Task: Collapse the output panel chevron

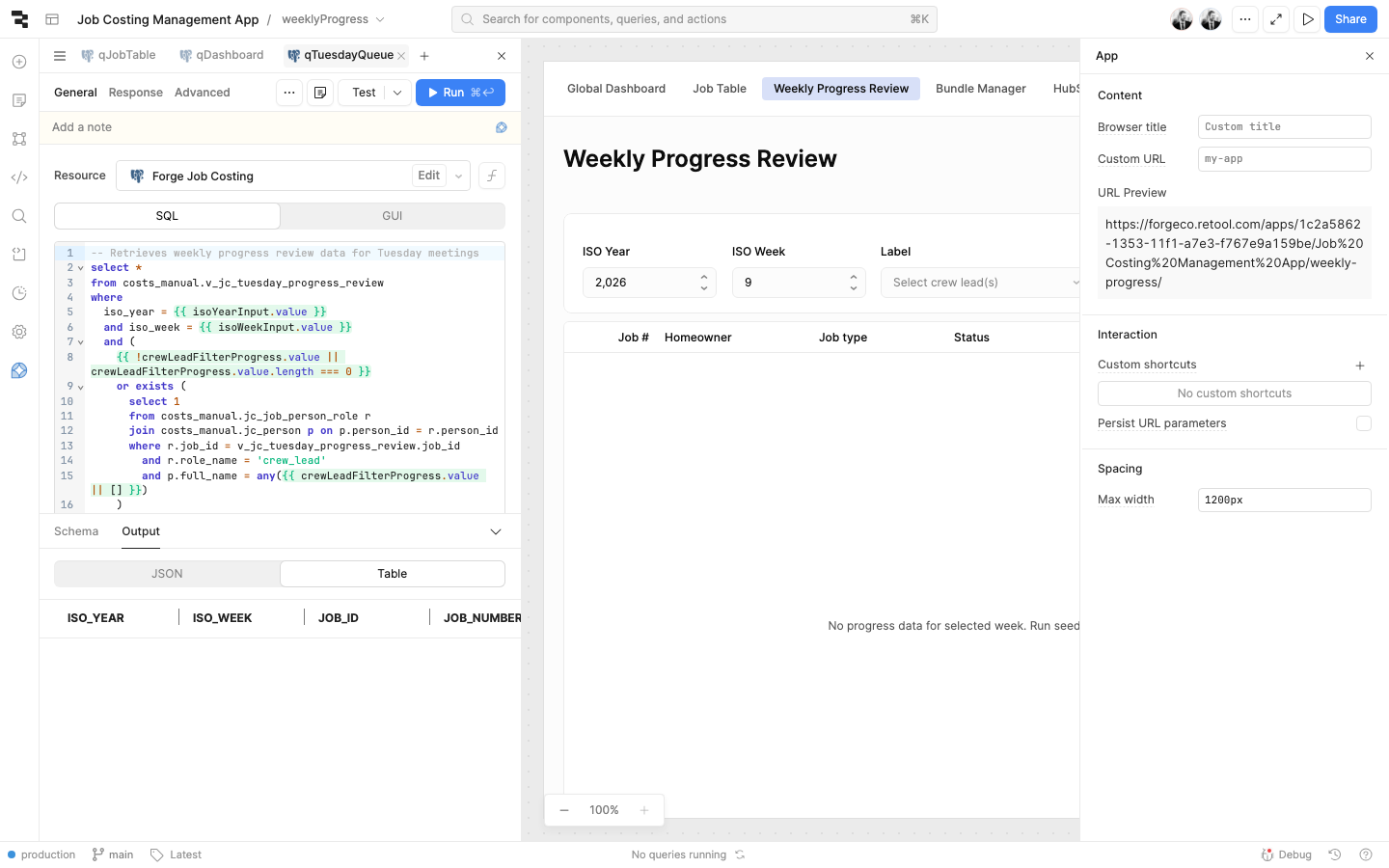Action: 496,532
